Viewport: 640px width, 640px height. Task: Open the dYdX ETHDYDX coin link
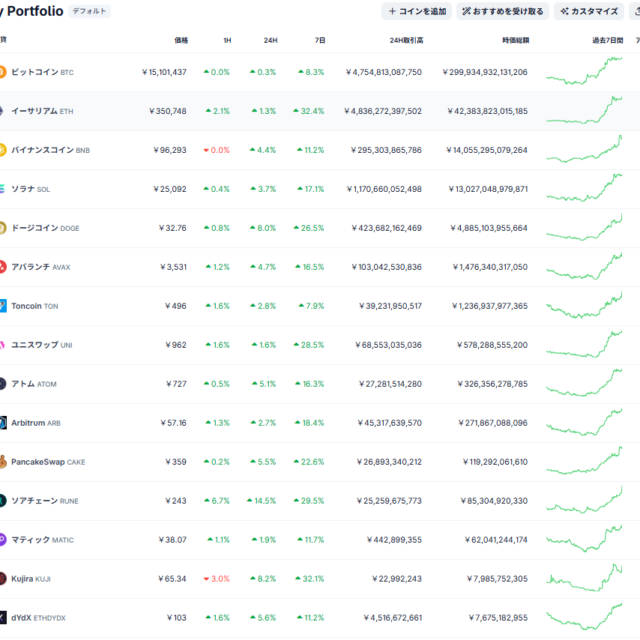[x=38, y=618]
